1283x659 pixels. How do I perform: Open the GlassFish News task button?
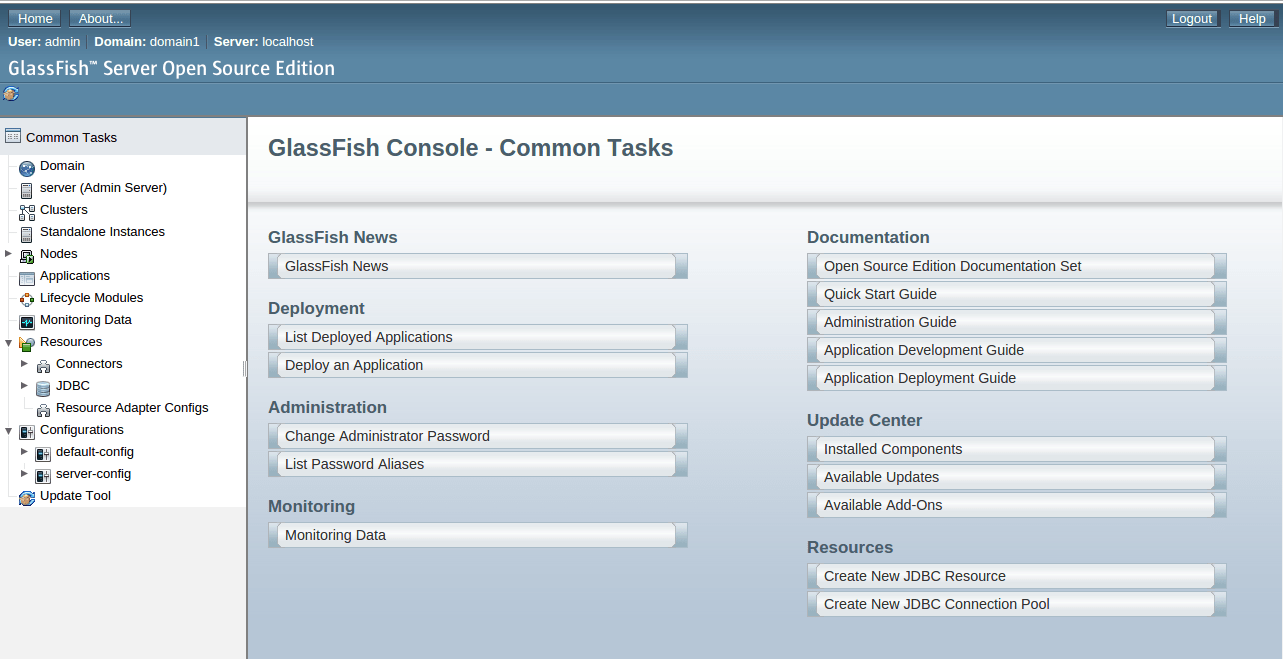tap(478, 266)
